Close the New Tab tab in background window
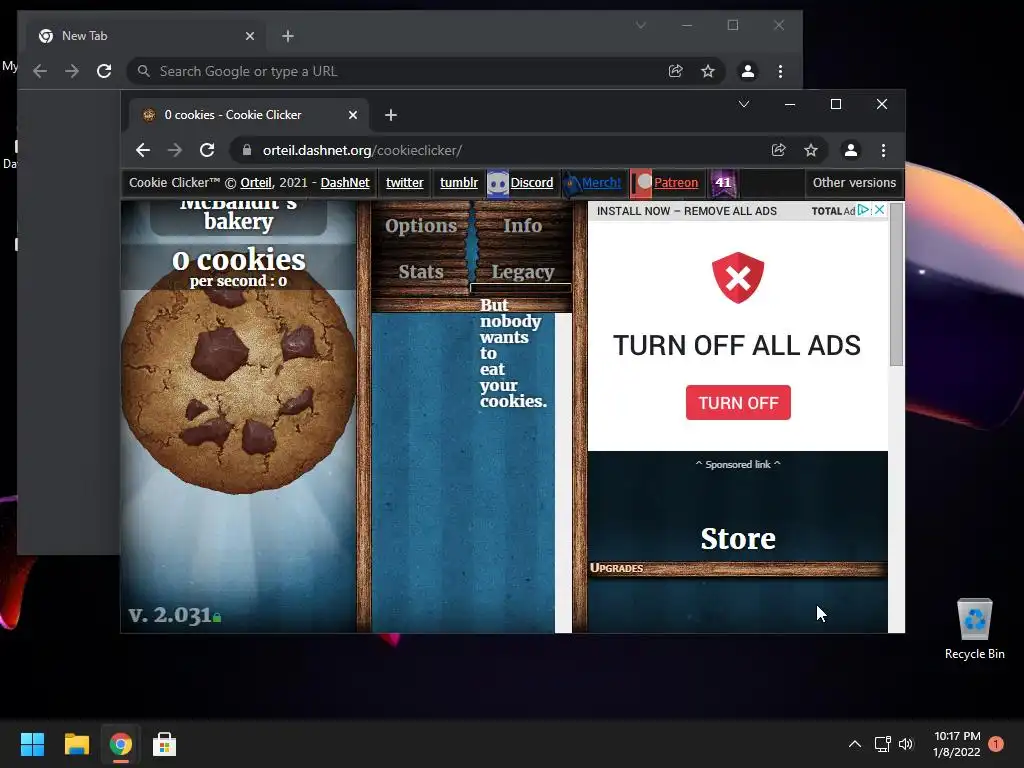This screenshot has height=768, width=1024. pyautogui.click(x=249, y=36)
